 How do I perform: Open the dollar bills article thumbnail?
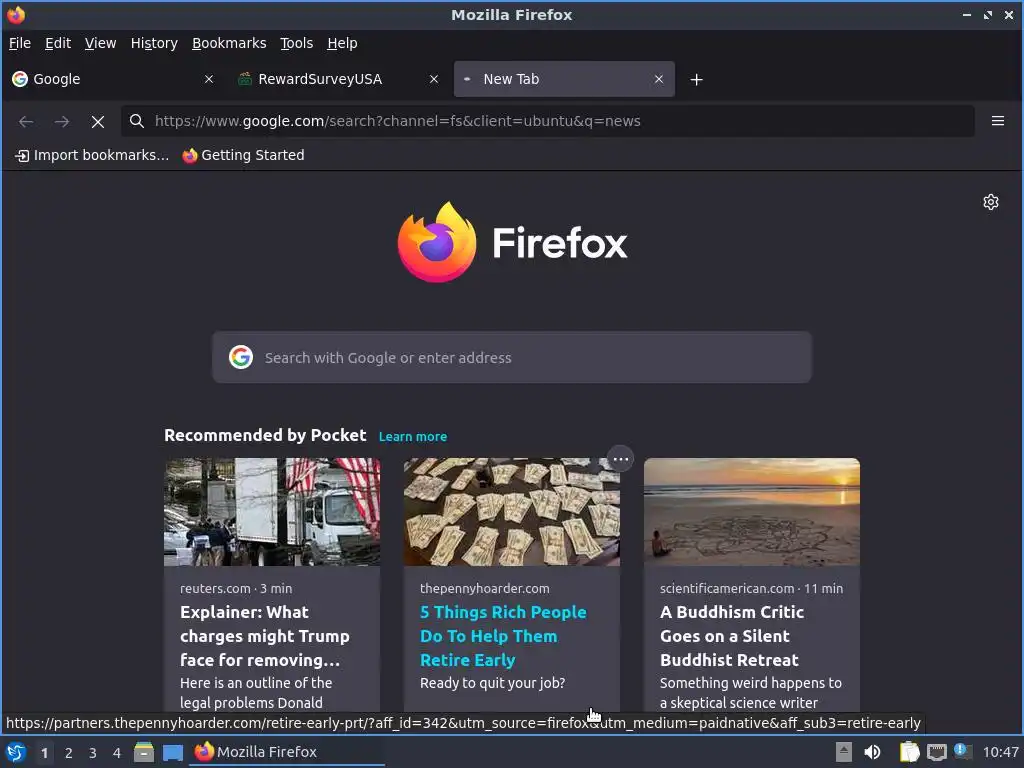click(x=511, y=511)
